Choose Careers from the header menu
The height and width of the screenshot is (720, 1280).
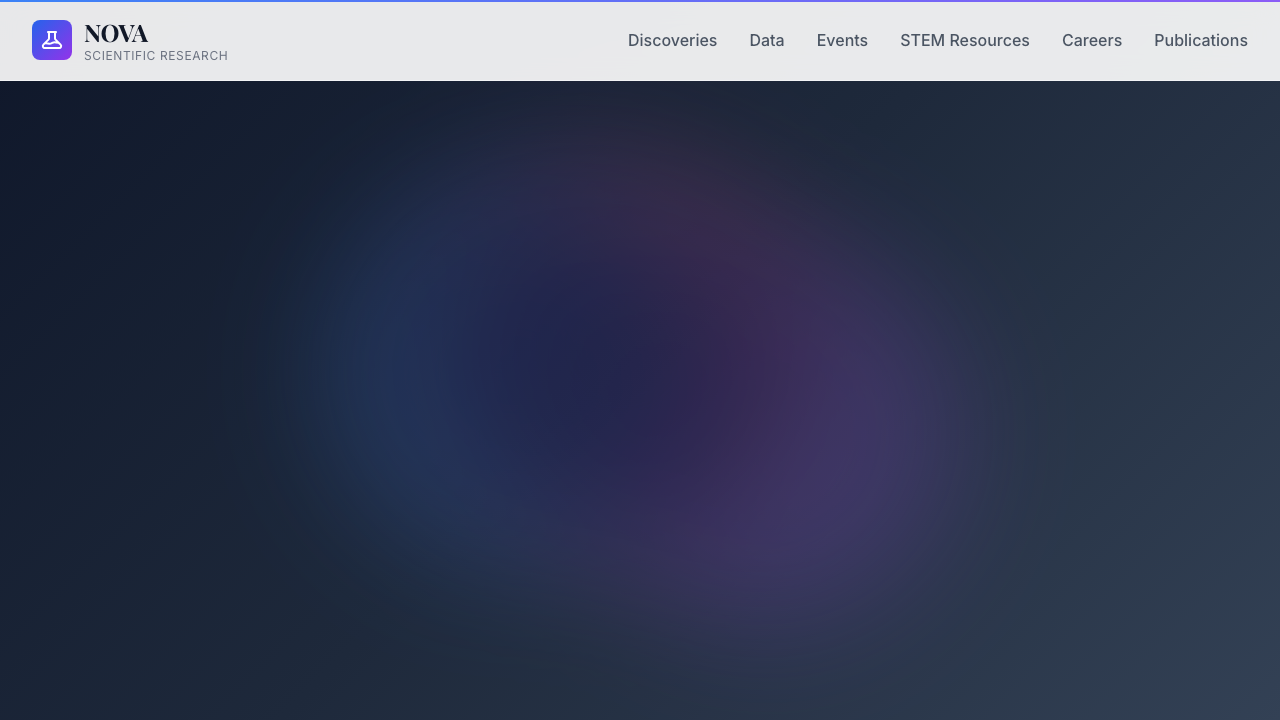(1092, 40)
